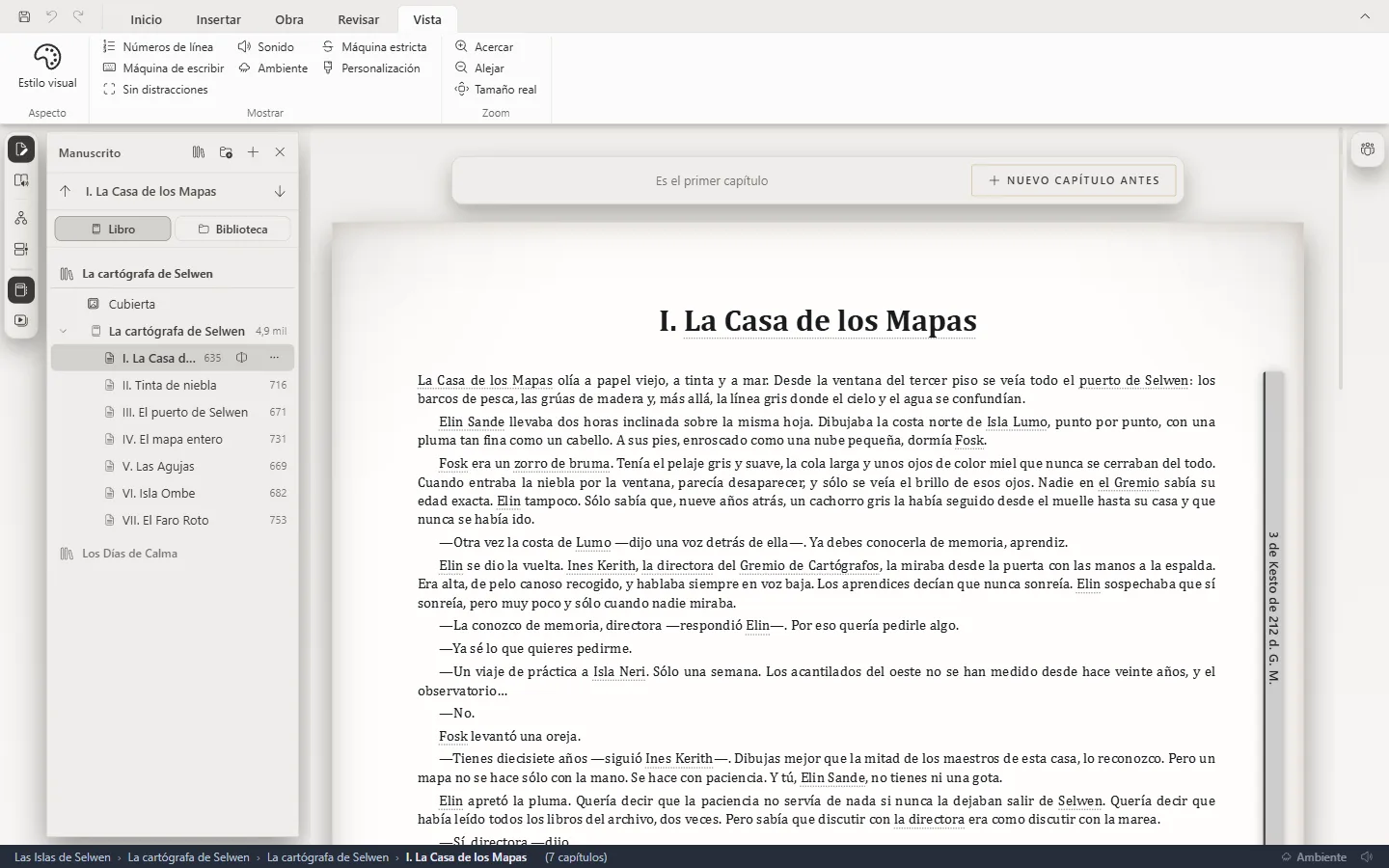Open the scene cards sidebar icon
Image resolution: width=1389 pixels, height=868 pixels.
point(21,250)
